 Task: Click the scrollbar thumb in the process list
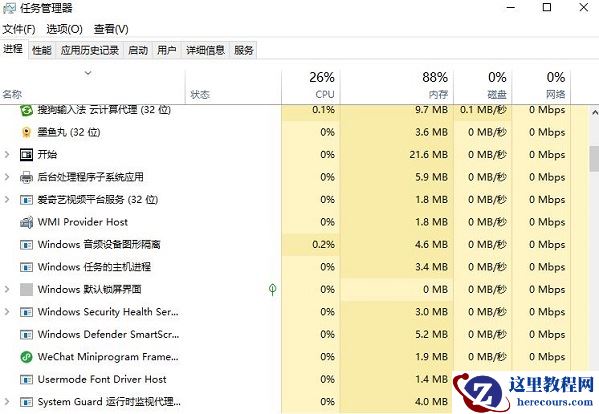(x=594, y=158)
